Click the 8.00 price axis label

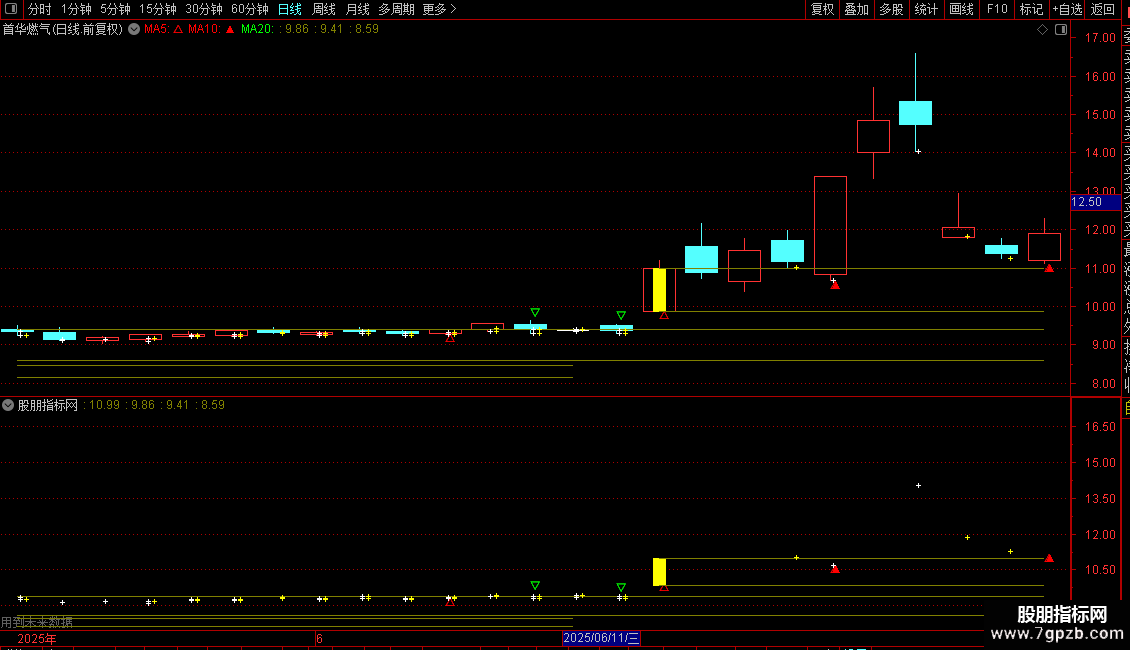point(1103,383)
